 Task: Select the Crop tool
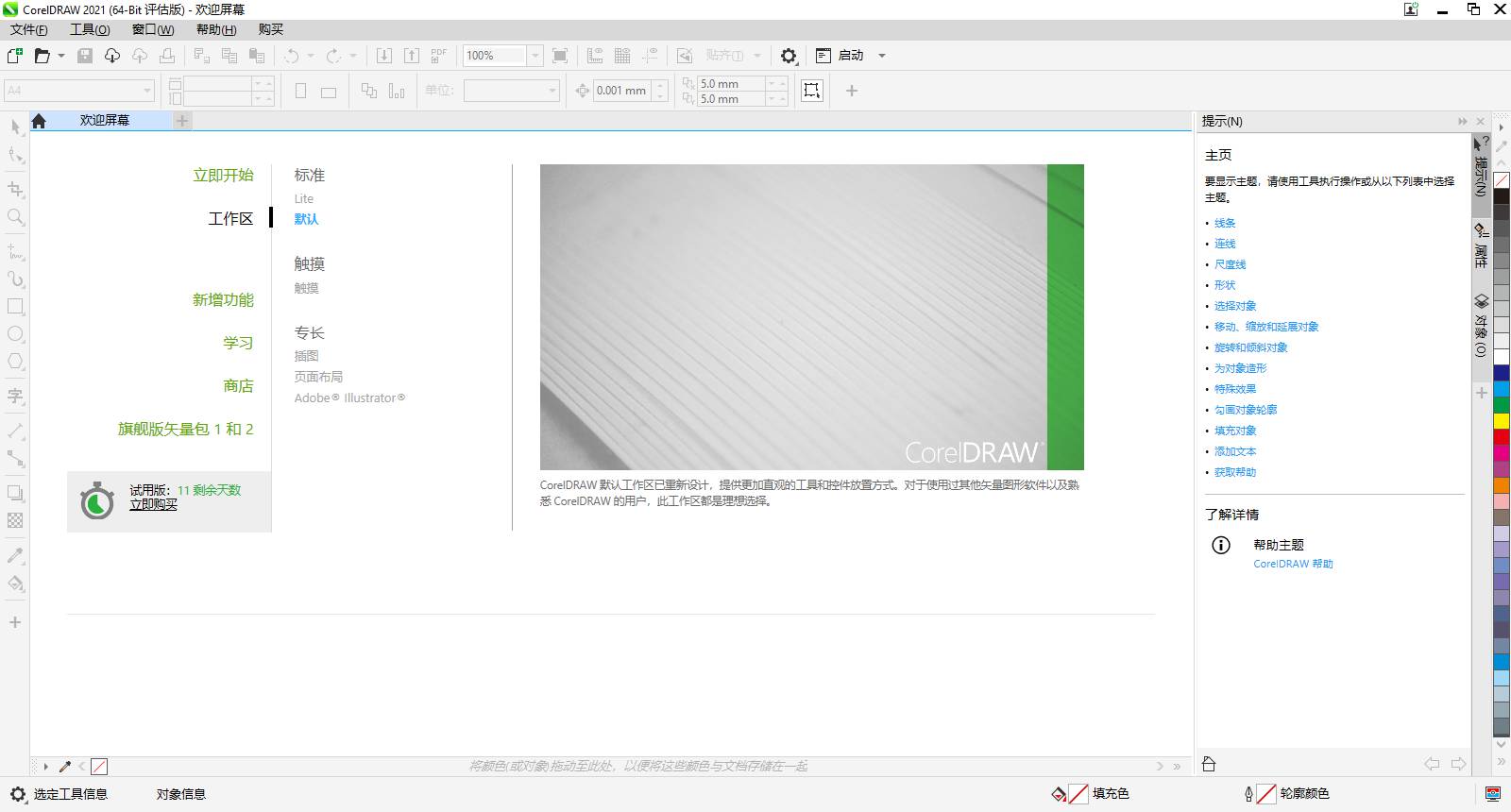click(15, 189)
